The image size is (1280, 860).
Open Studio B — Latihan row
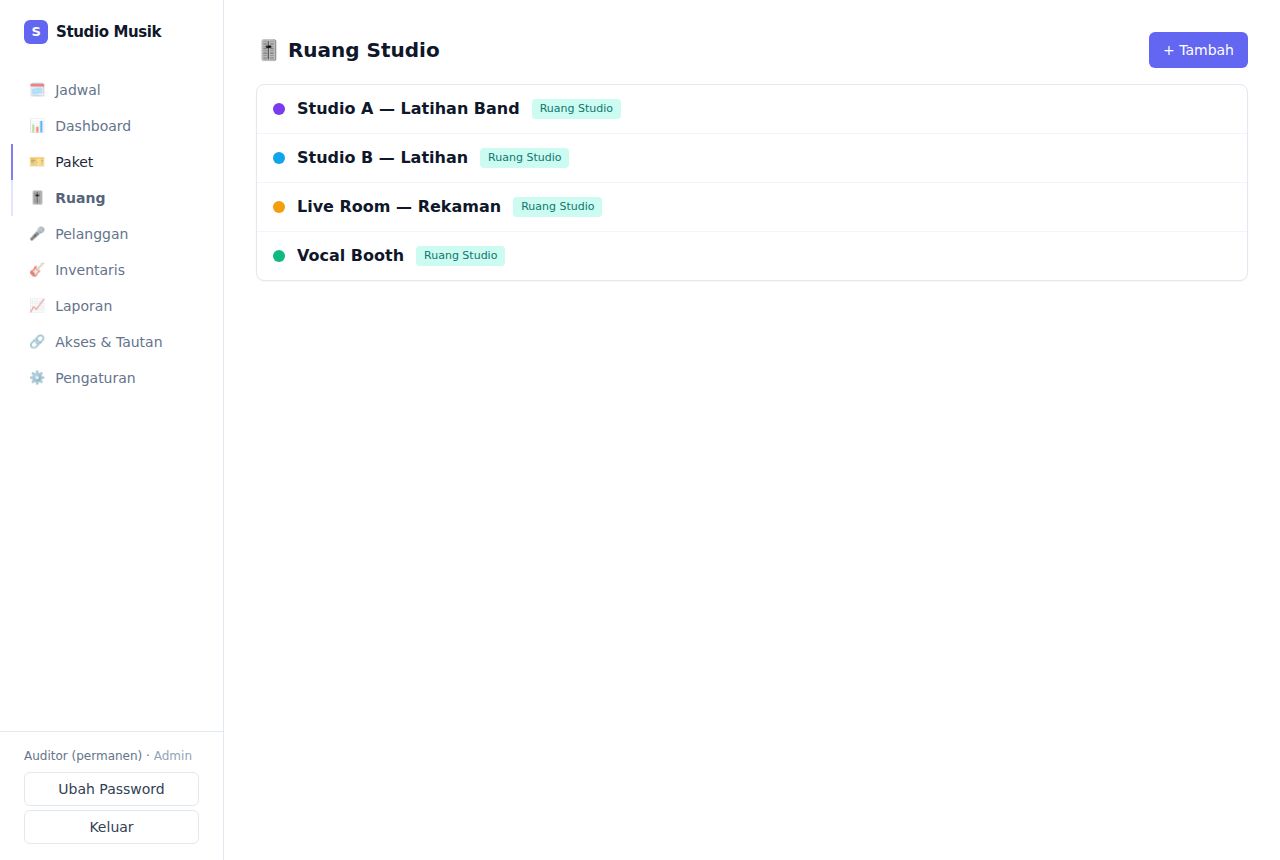tap(752, 158)
